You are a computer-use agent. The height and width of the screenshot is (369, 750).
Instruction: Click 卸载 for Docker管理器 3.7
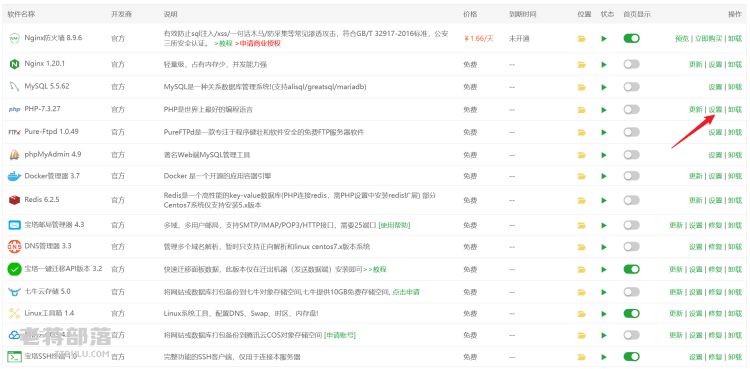click(x=735, y=176)
